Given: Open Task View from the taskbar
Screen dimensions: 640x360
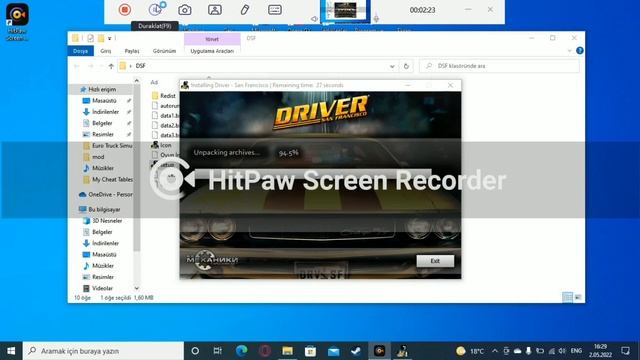Looking at the screenshot, I should [x=218, y=351].
